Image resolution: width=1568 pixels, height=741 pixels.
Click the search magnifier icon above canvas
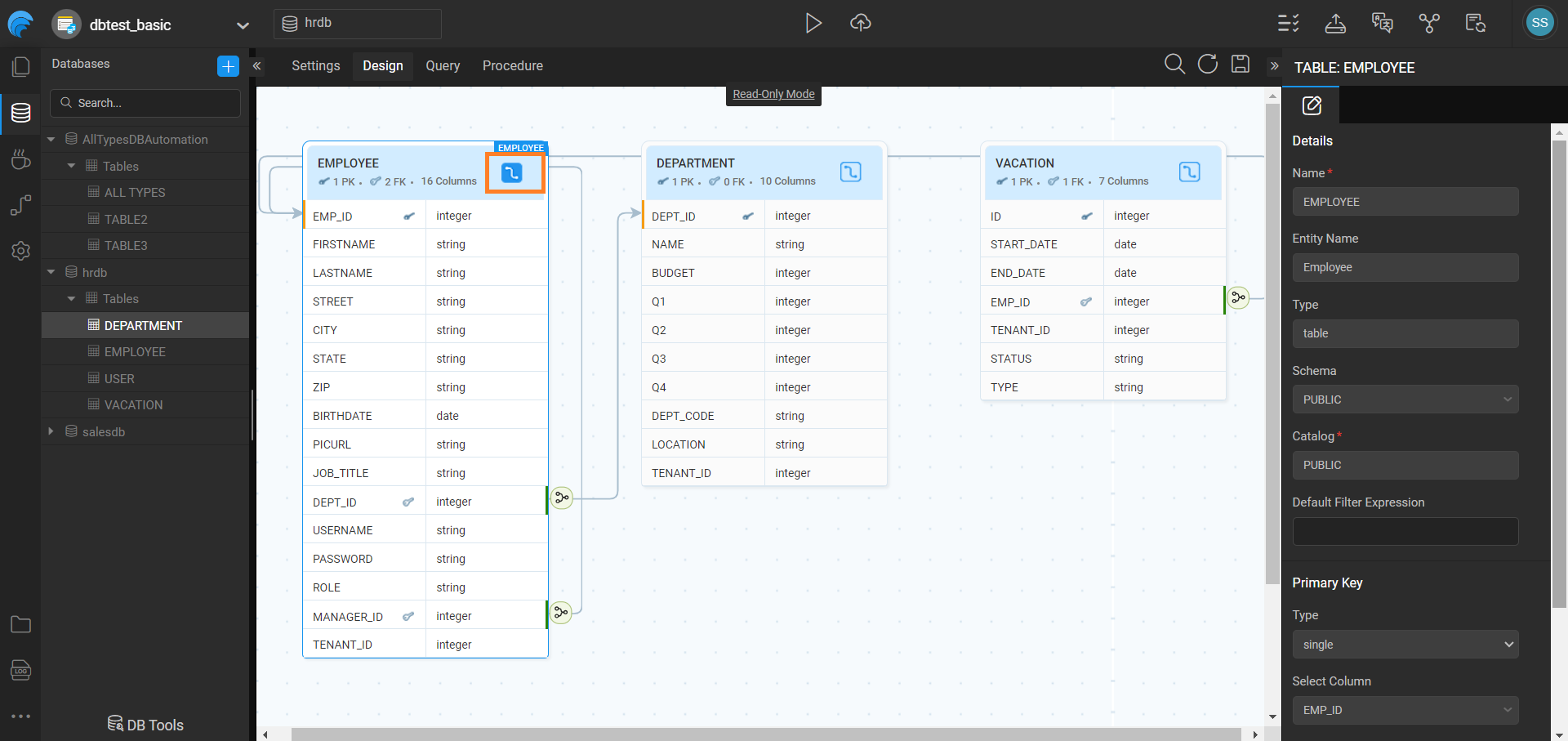[x=1174, y=64]
